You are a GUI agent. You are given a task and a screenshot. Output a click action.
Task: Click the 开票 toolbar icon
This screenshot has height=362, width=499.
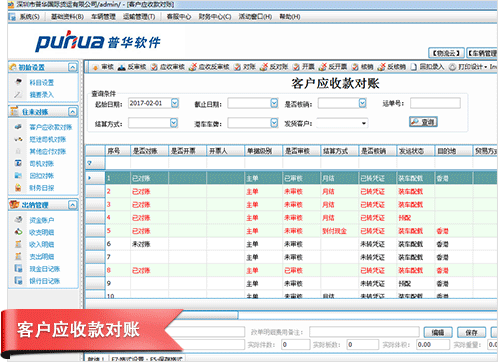pos(296,67)
